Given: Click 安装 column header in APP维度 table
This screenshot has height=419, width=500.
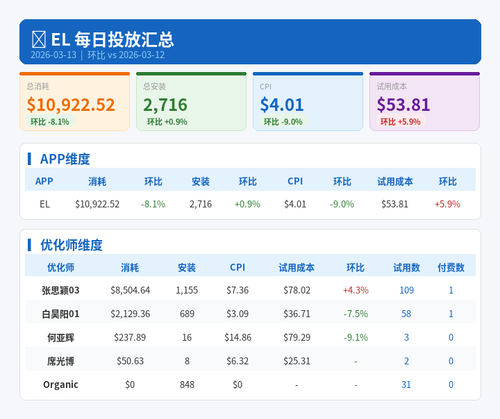Looking at the screenshot, I should point(201,181).
